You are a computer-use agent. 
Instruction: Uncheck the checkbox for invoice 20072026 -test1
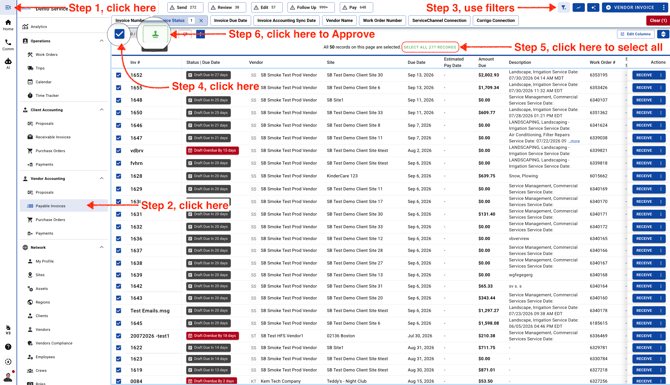tap(118, 336)
